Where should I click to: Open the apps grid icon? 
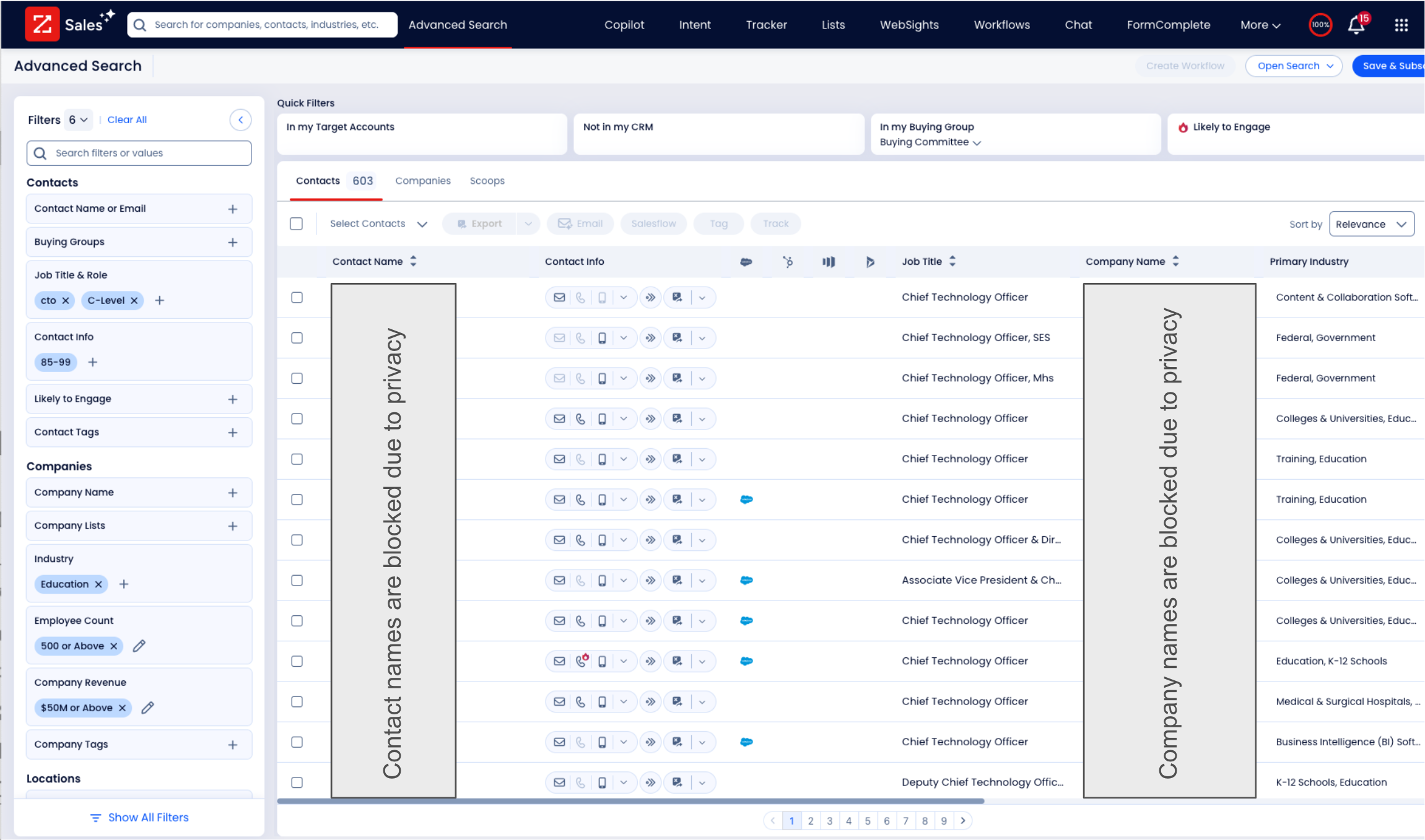[1401, 25]
